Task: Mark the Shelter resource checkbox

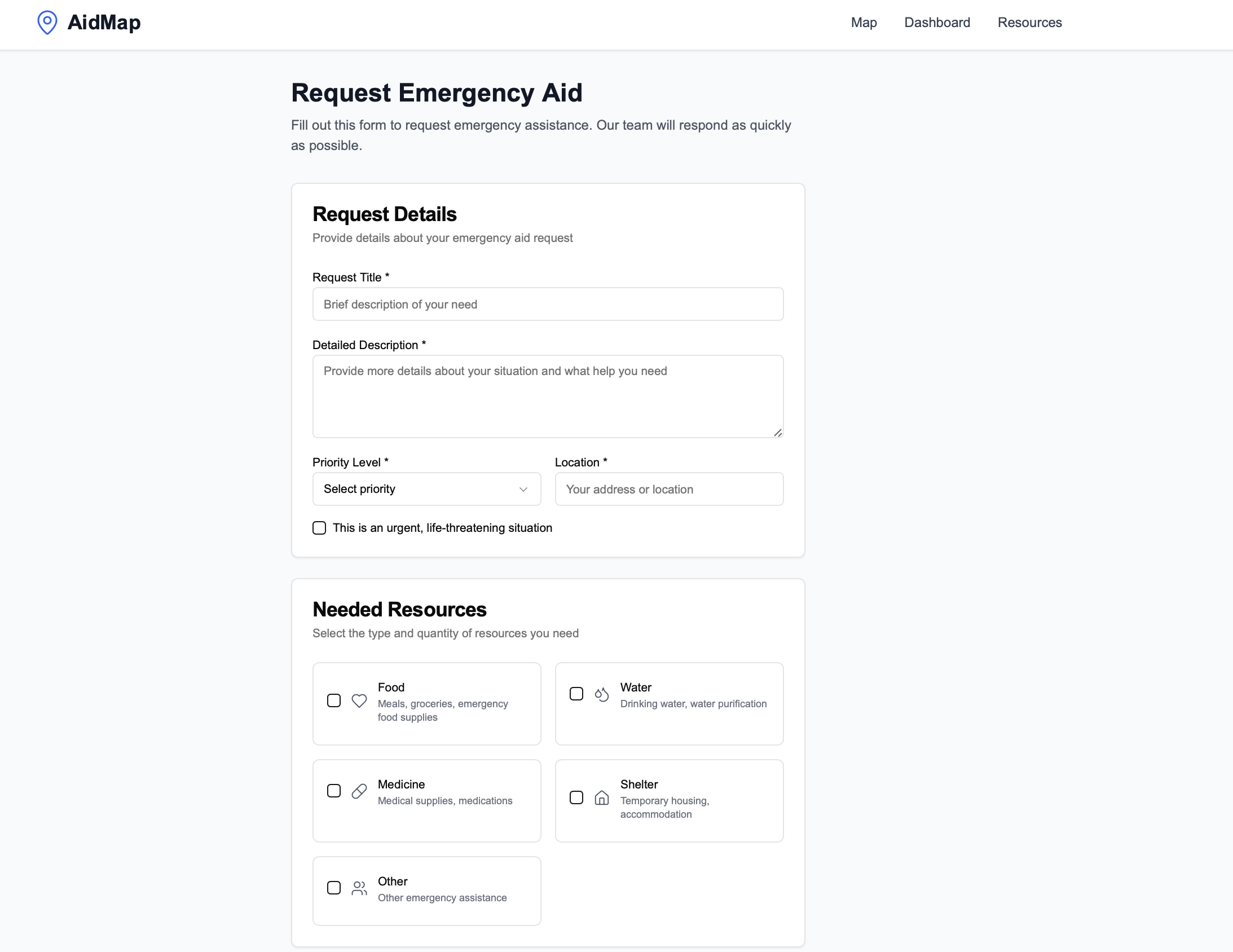Action: point(576,797)
